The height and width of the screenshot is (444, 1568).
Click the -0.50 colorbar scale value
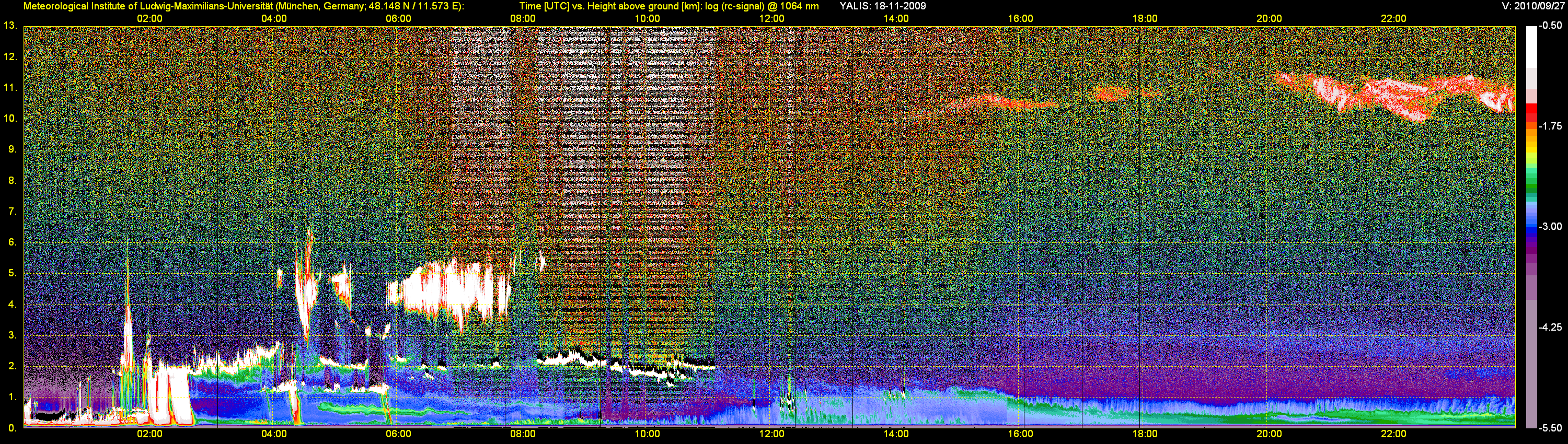point(1550,26)
